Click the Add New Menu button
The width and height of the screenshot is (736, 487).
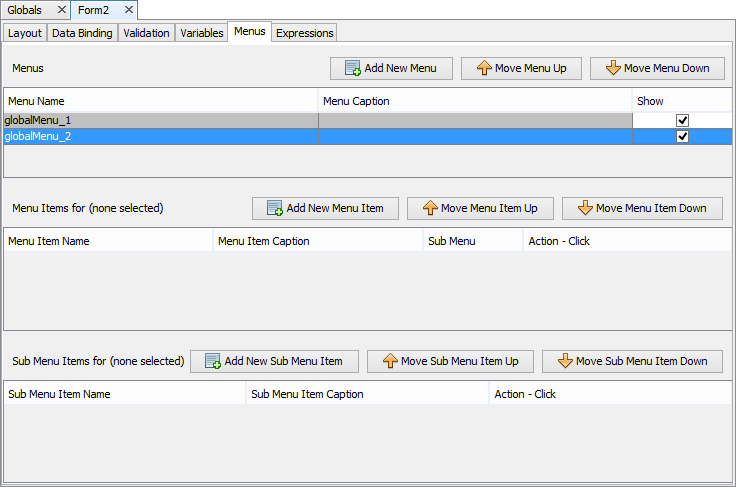click(391, 68)
